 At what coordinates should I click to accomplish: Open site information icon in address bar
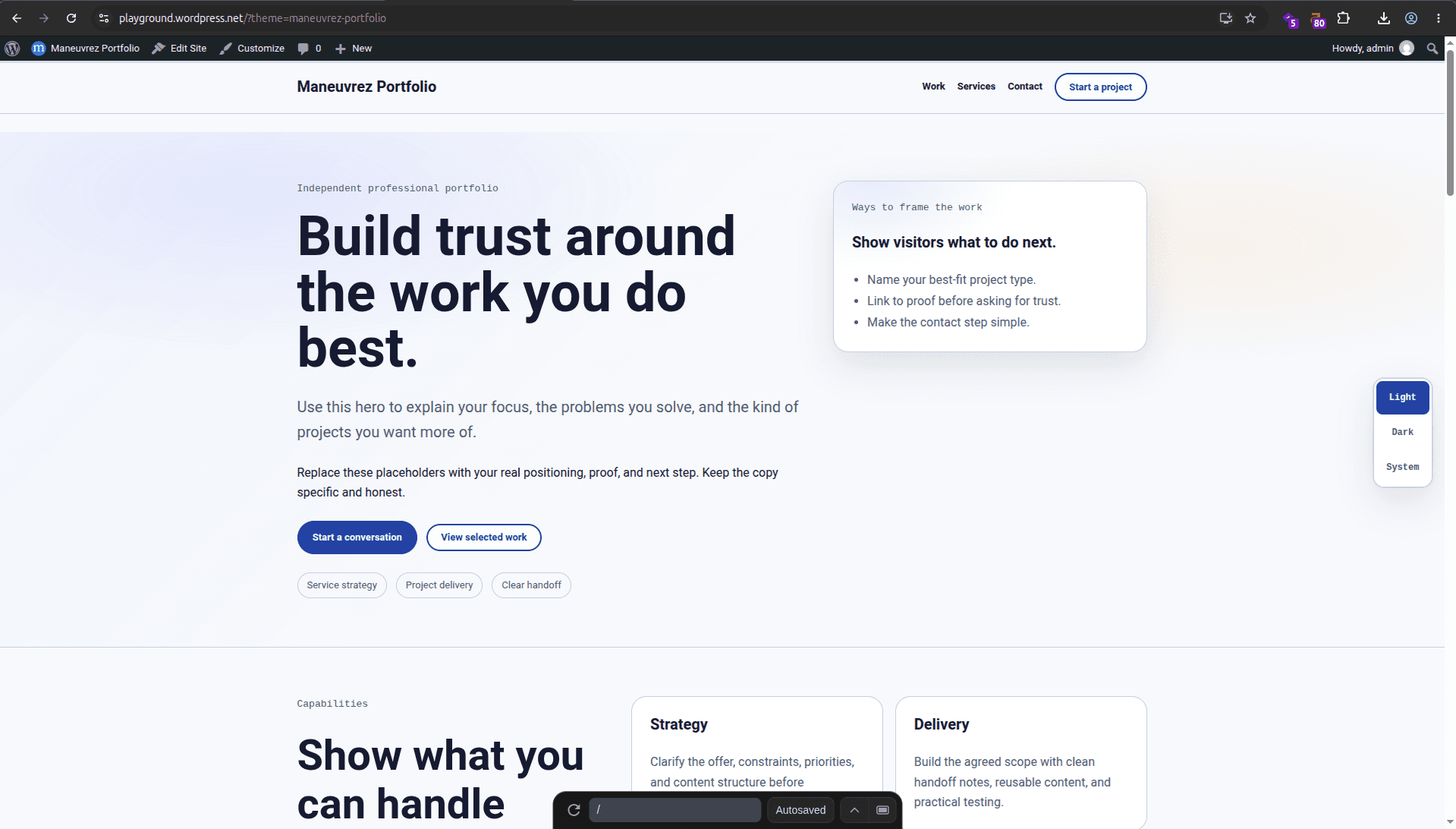click(x=104, y=18)
